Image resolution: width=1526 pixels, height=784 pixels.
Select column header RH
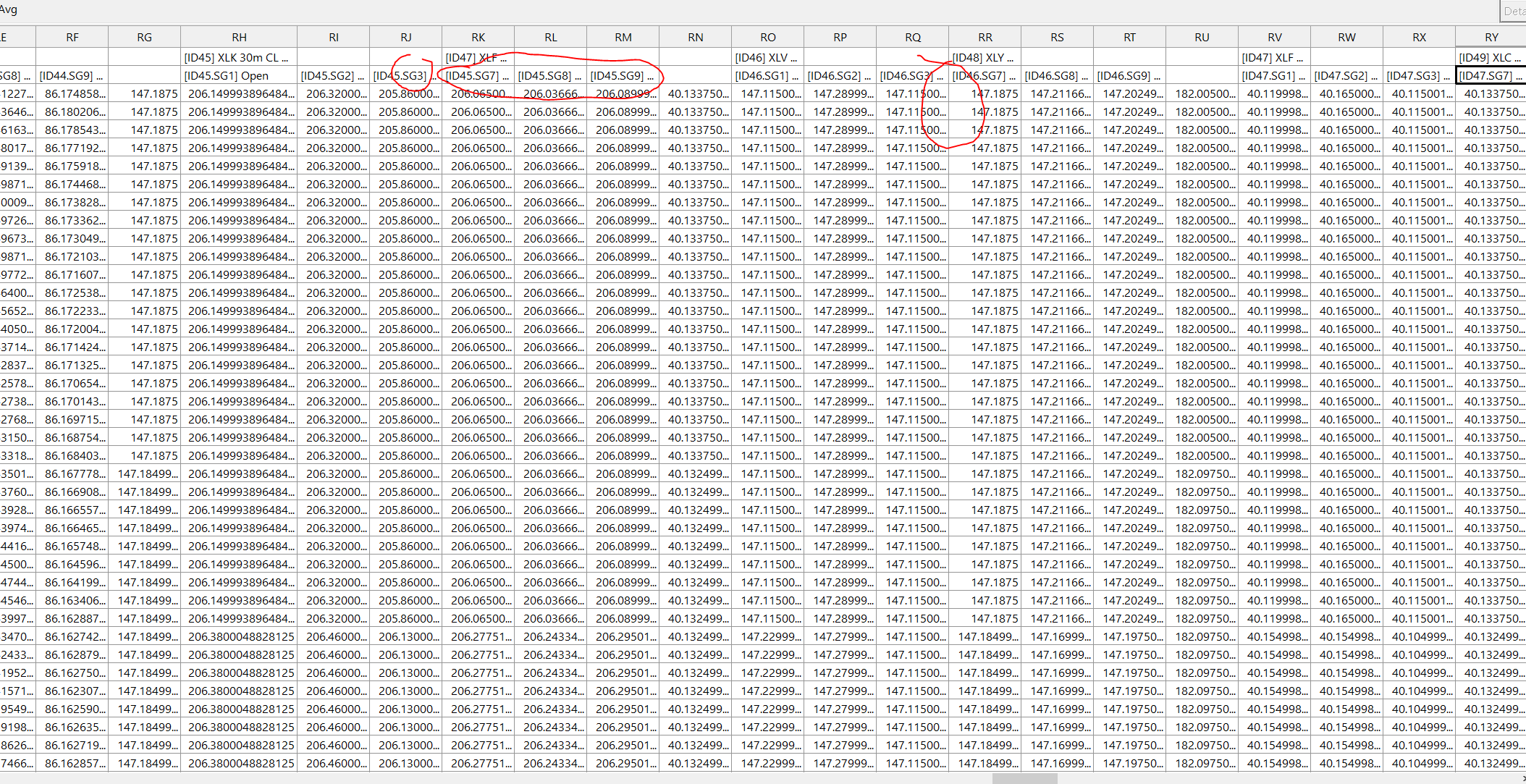(x=239, y=37)
